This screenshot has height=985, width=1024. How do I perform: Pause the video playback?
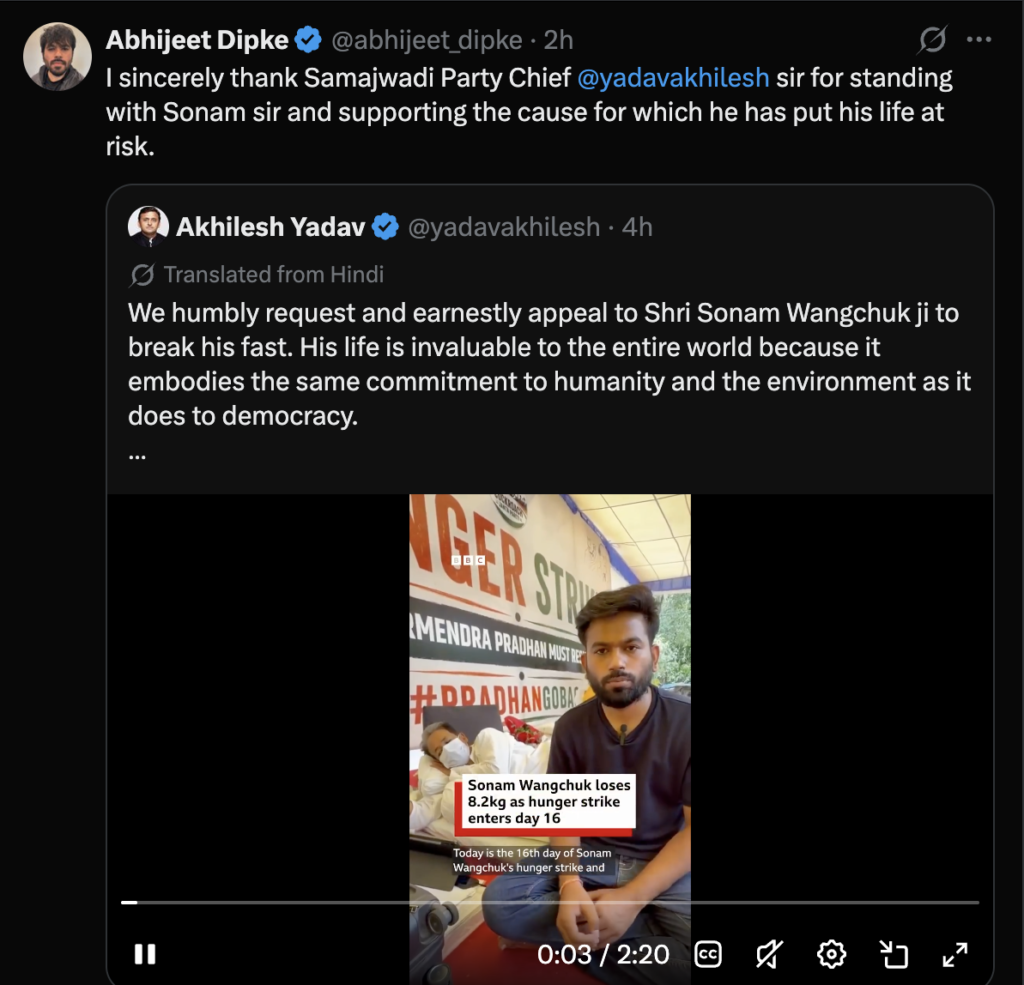(145, 954)
